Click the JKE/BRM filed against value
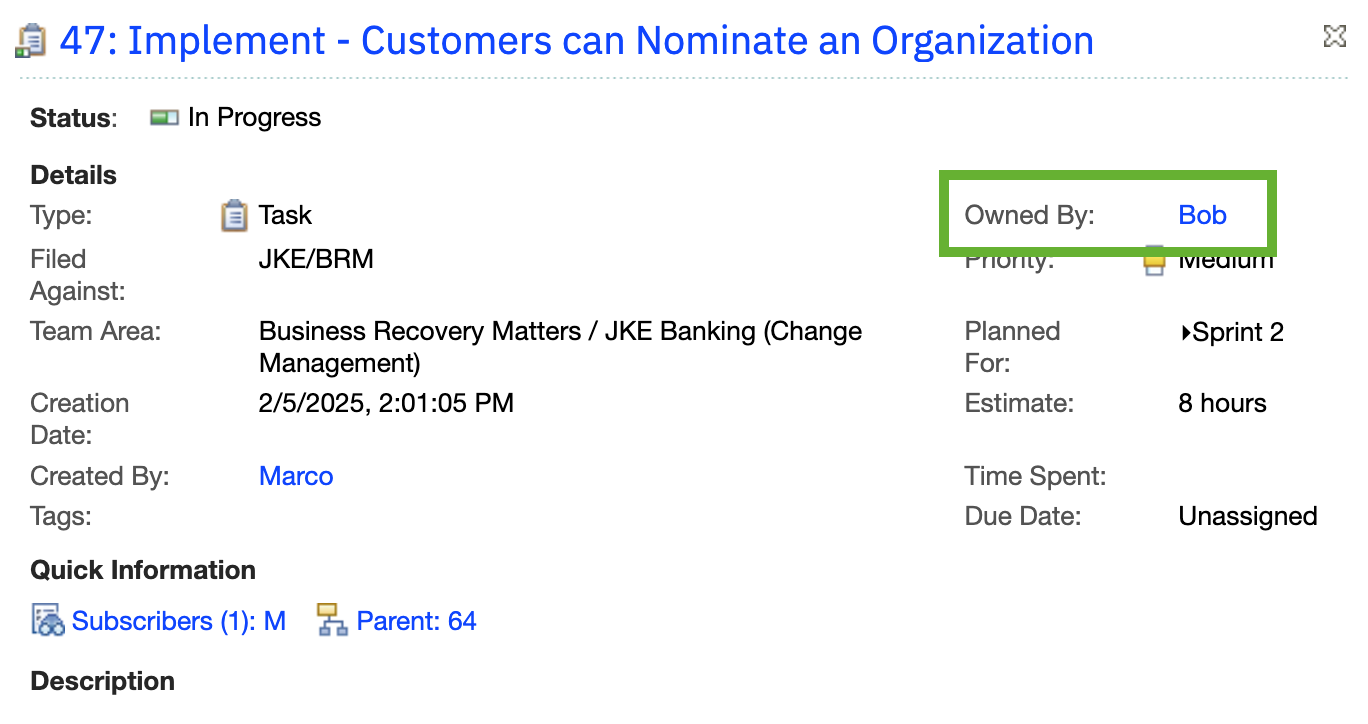This screenshot has width=1368, height=724. click(x=316, y=260)
